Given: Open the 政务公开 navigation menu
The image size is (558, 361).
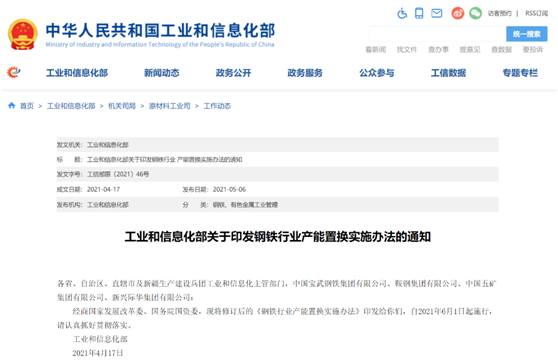Looking at the screenshot, I should (233, 73).
